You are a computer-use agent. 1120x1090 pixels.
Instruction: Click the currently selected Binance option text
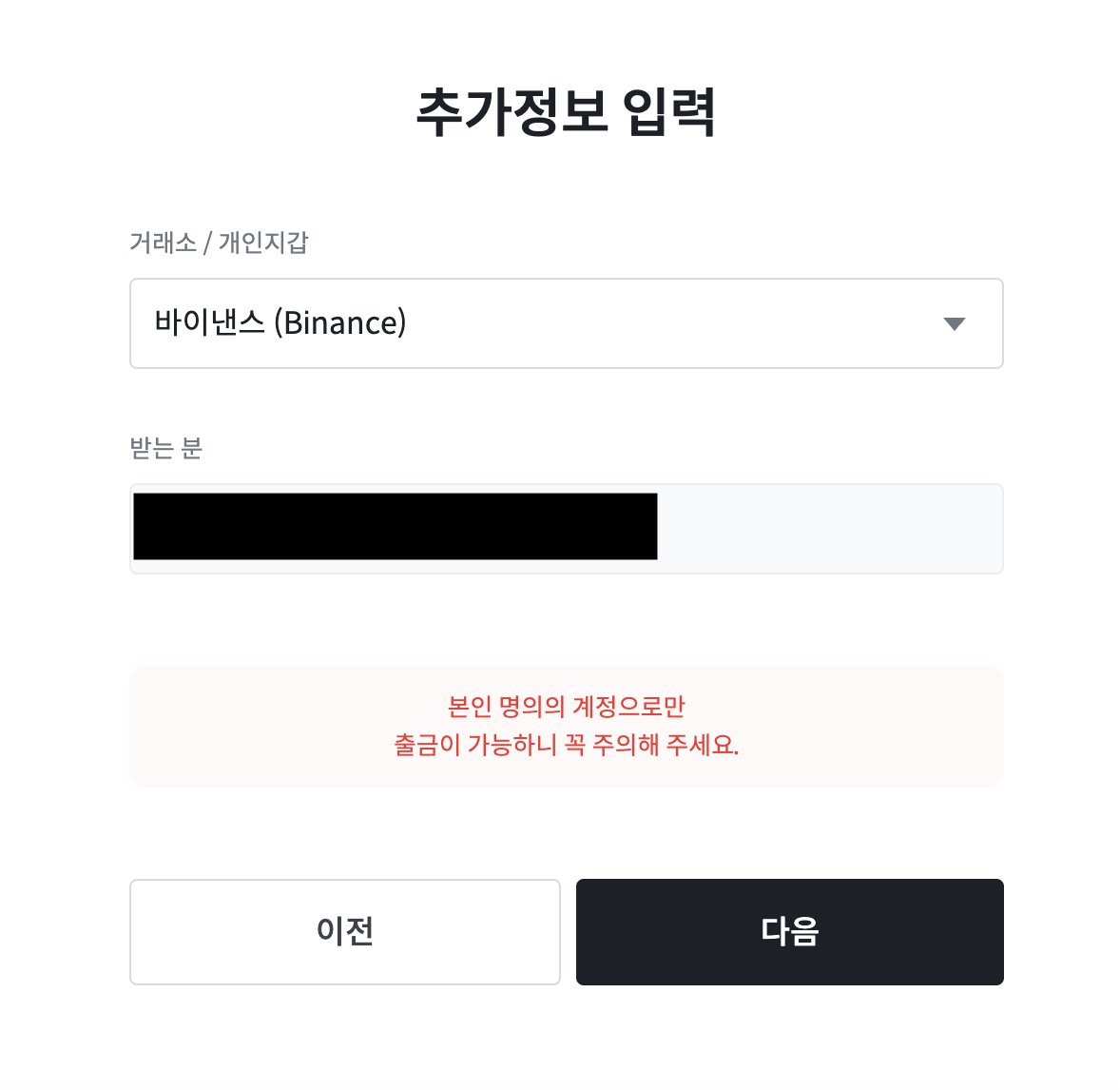[x=282, y=323]
